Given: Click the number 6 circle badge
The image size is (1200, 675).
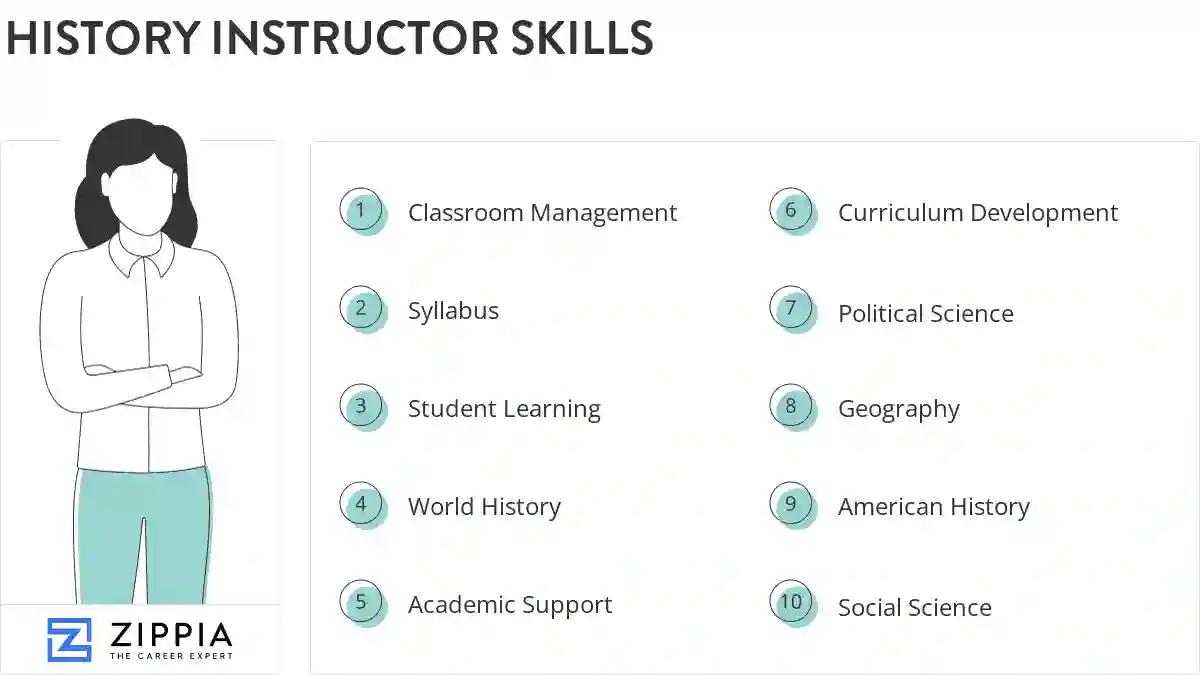Looking at the screenshot, I should pos(791,210).
